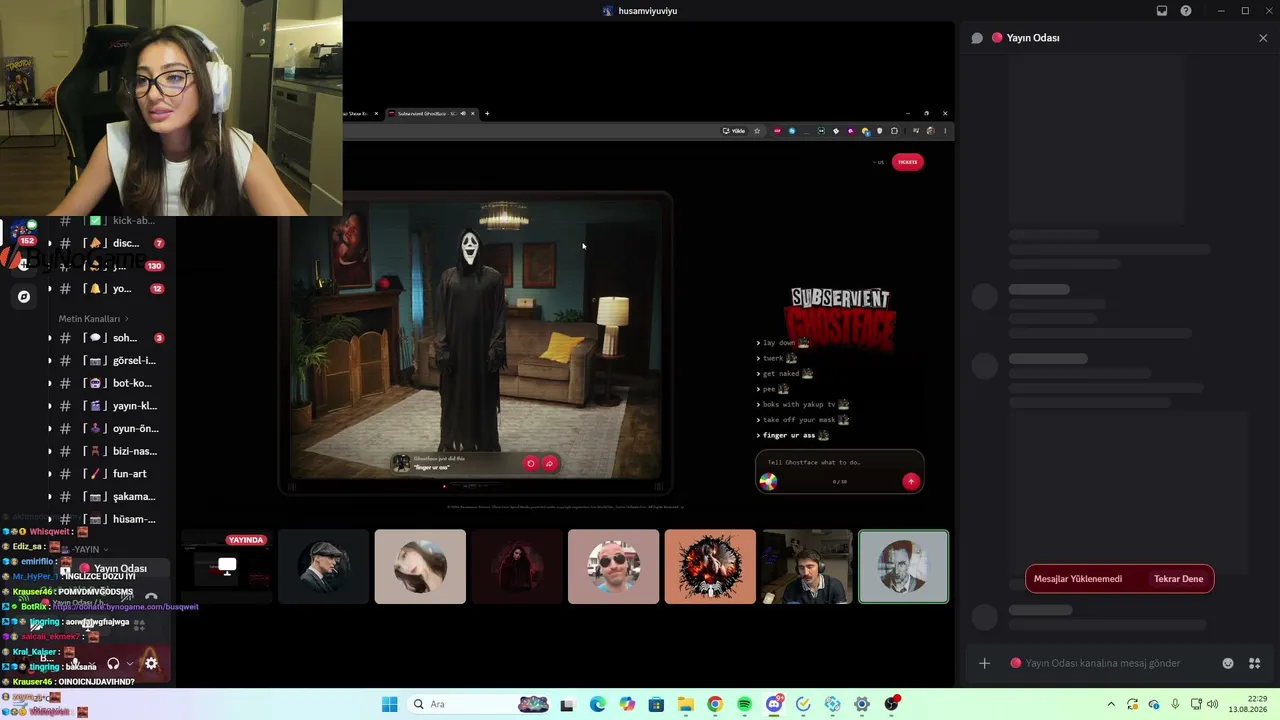Open Microsoft Store from taskbar
The width and height of the screenshot is (1280, 720).
tap(656, 704)
